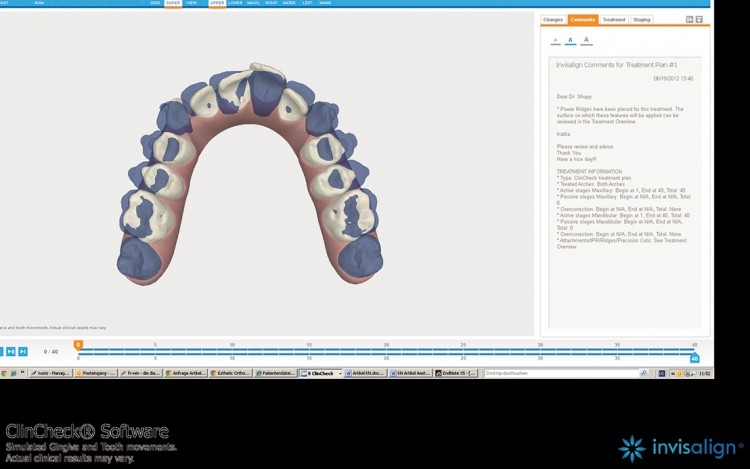Toggle the SUPER superimposition option

click(173, 3)
